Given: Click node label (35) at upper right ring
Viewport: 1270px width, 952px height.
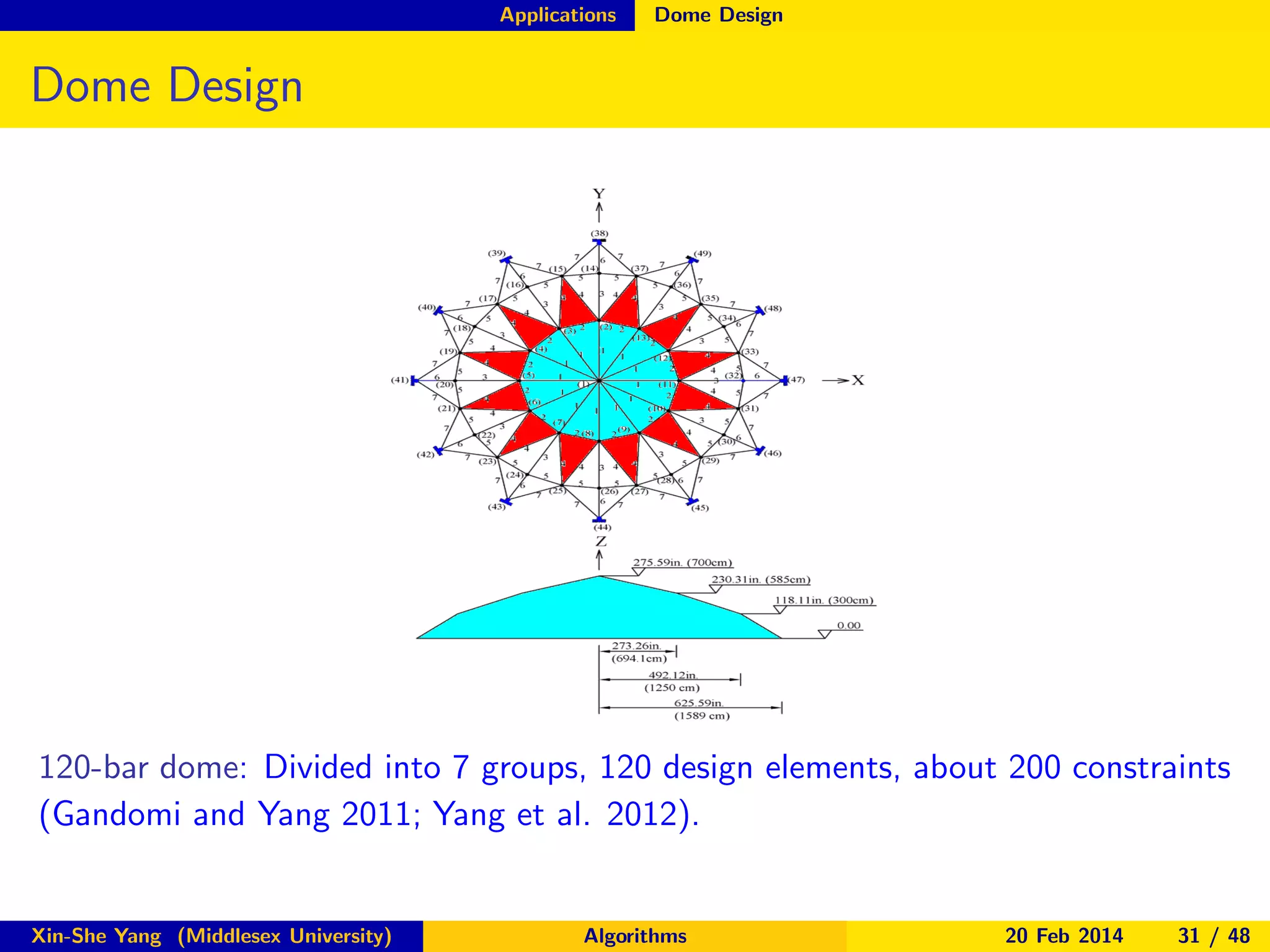Looking at the screenshot, I should coord(710,298).
